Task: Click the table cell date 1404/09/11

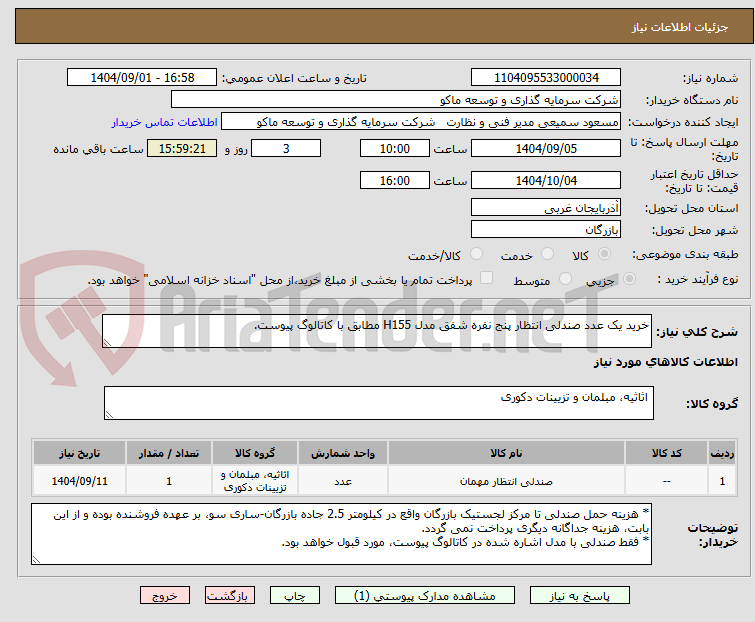Action: click(79, 481)
